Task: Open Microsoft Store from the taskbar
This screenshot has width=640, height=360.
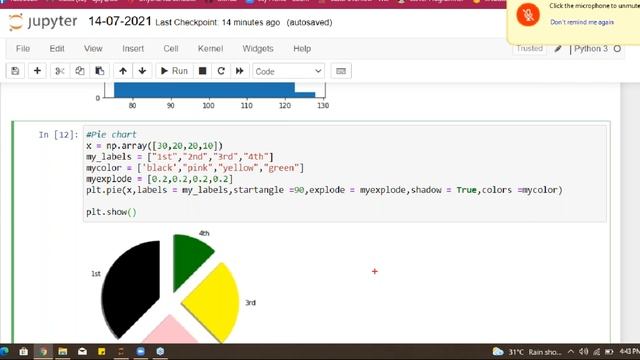Action: 23,351
